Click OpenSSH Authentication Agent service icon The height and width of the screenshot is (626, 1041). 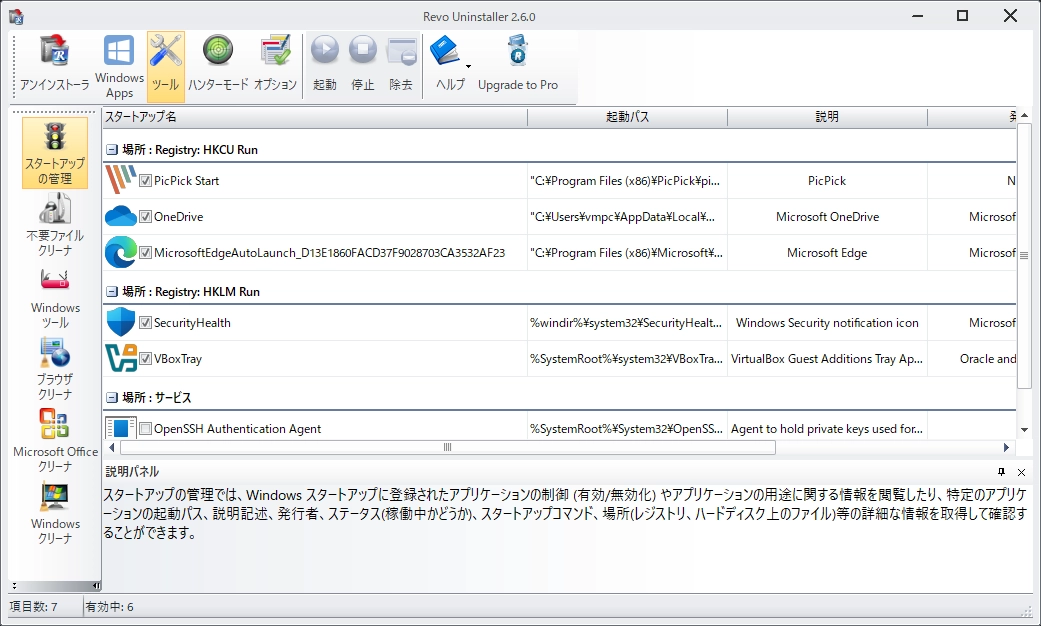click(x=120, y=428)
